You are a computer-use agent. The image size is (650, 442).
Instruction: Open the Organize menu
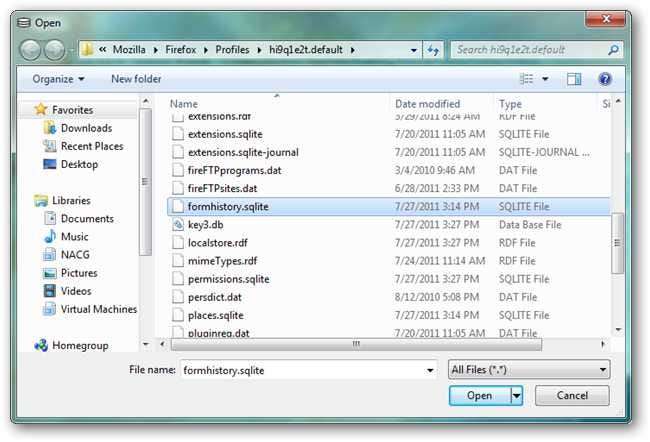[58, 79]
